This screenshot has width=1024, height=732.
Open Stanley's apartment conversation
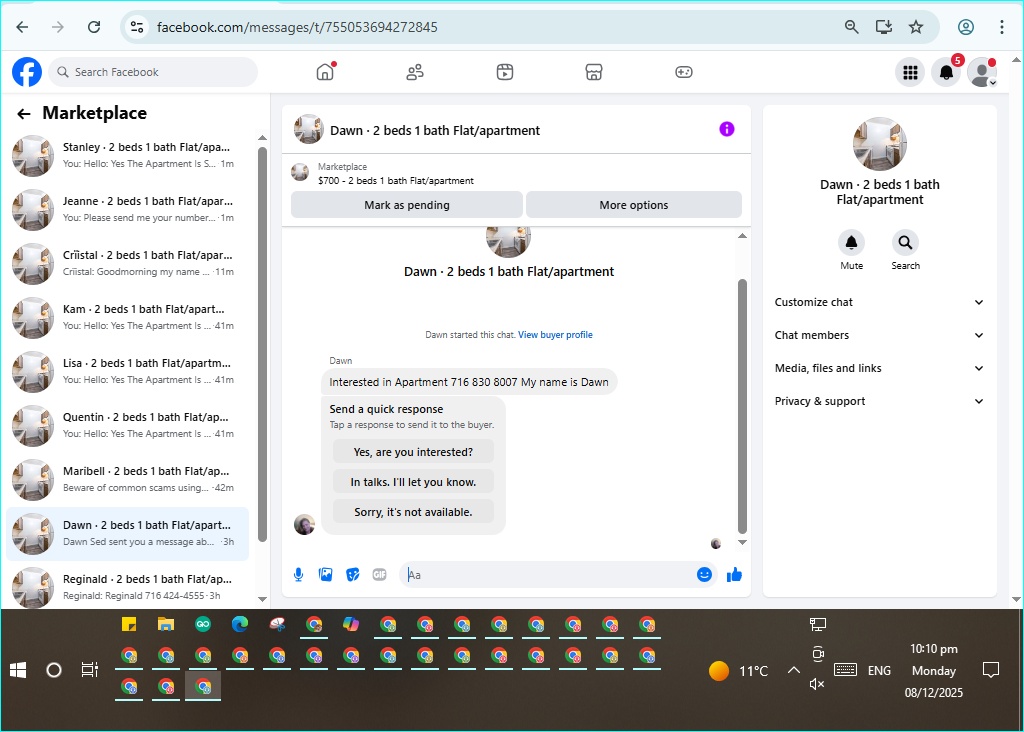click(128, 155)
